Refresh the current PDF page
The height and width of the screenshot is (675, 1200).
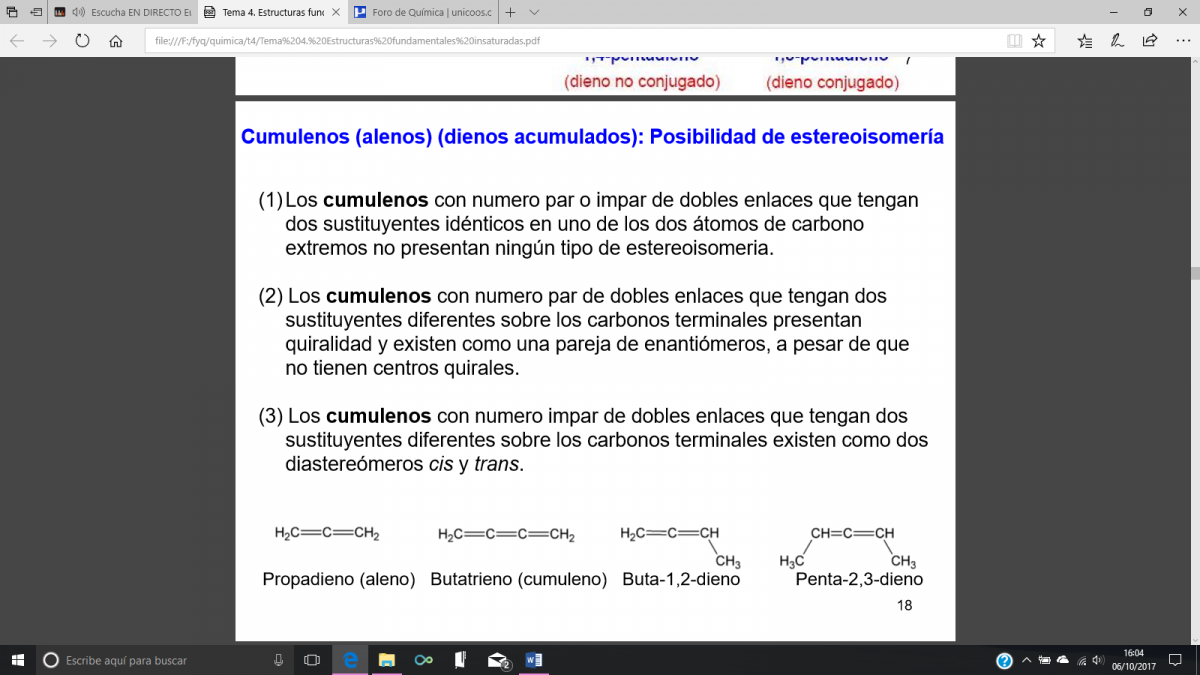tap(82, 41)
